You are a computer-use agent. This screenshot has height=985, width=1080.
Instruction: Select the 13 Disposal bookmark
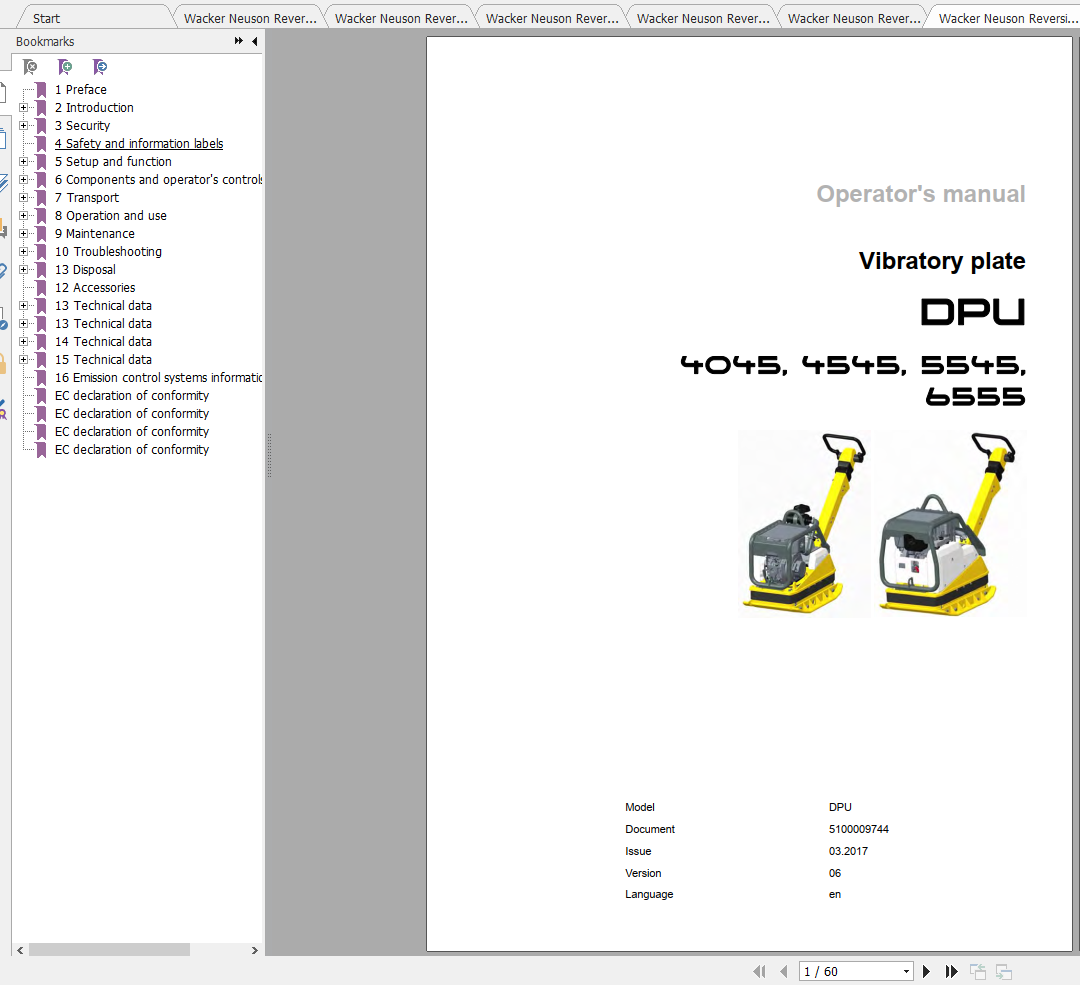point(85,269)
